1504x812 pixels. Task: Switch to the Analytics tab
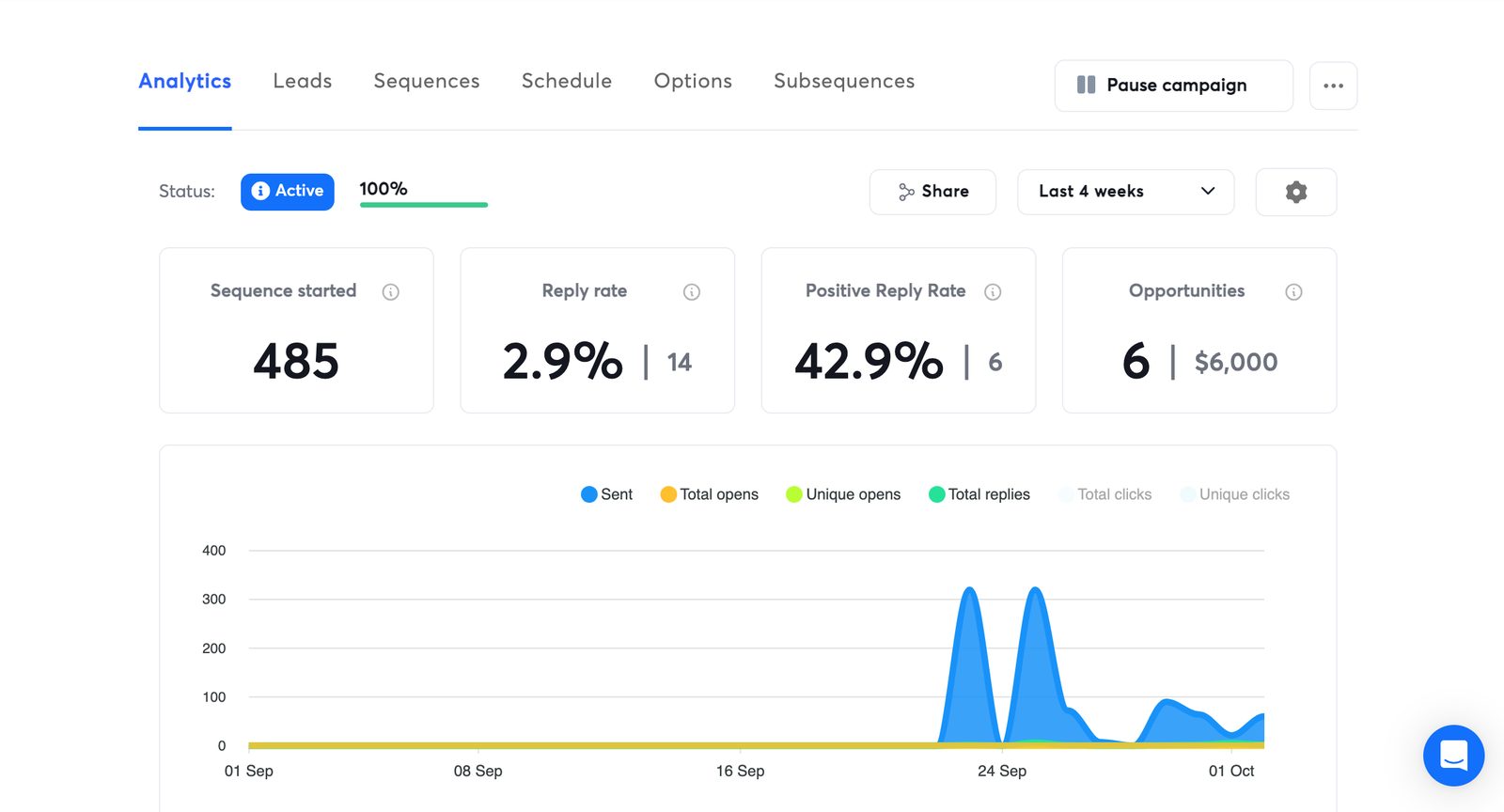click(184, 82)
